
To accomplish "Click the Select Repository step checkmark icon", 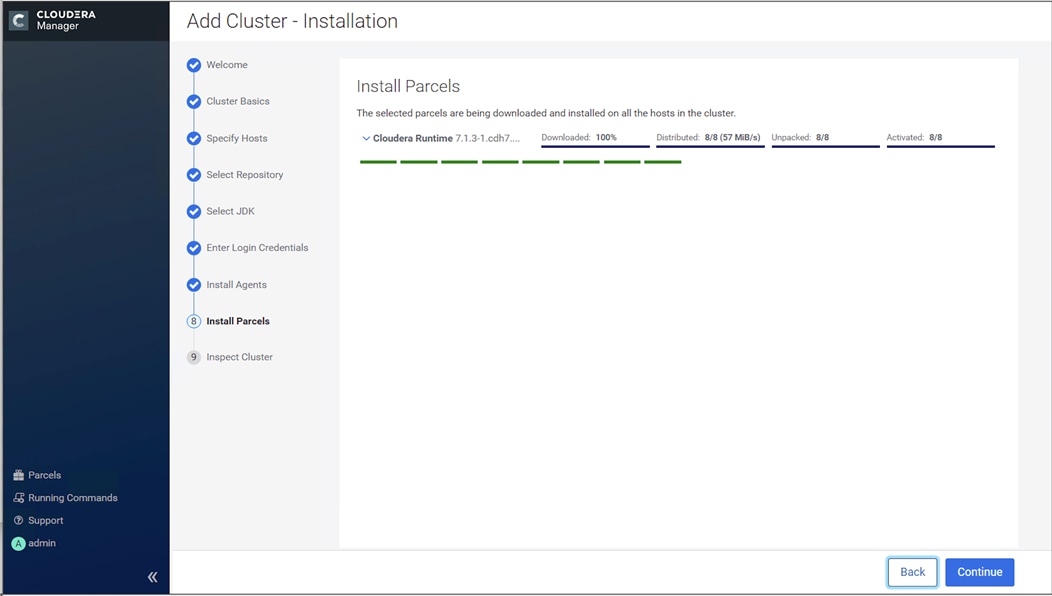I will [x=194, y=175].
